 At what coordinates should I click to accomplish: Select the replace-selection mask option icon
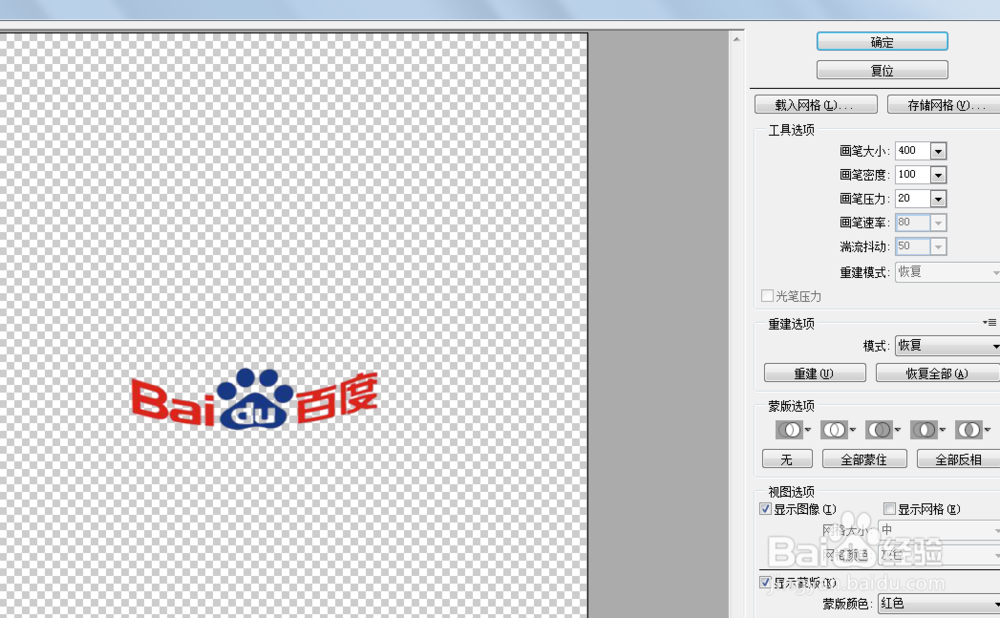coord(789,429)
